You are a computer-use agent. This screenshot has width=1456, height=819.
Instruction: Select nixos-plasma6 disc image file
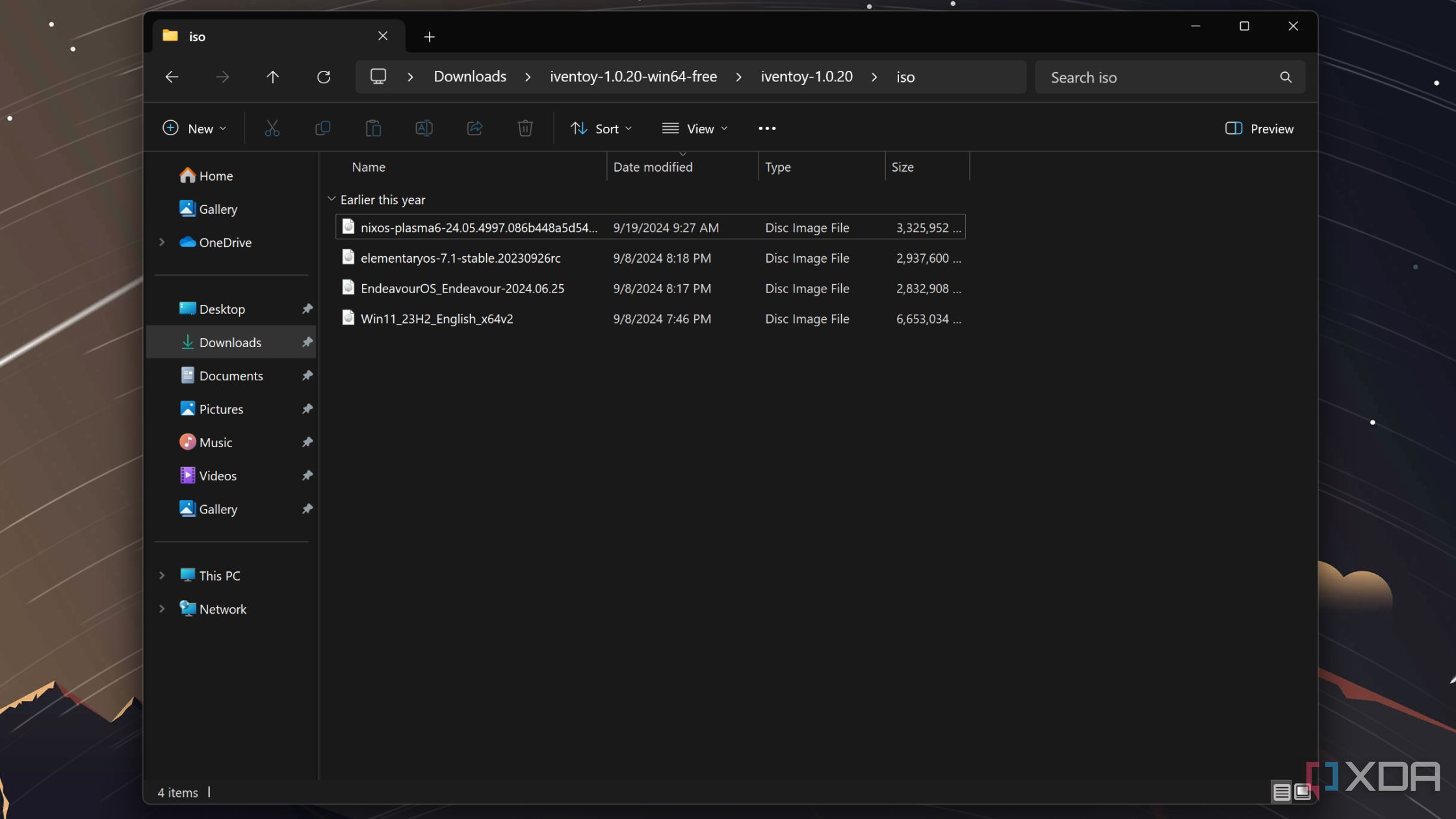click(x=479, y=227)
